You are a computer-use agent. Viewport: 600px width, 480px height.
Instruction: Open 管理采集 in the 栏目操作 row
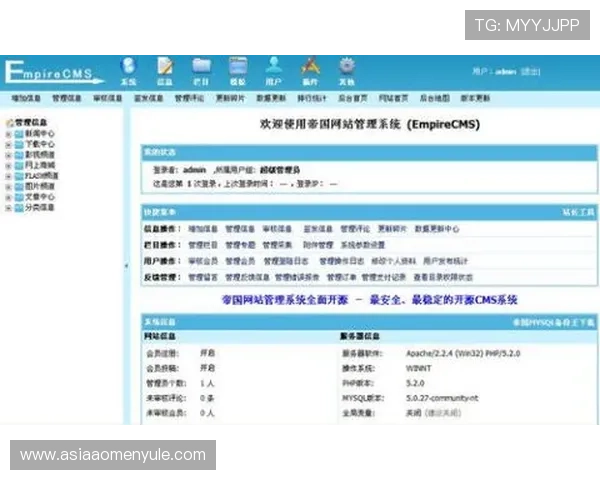277,245
